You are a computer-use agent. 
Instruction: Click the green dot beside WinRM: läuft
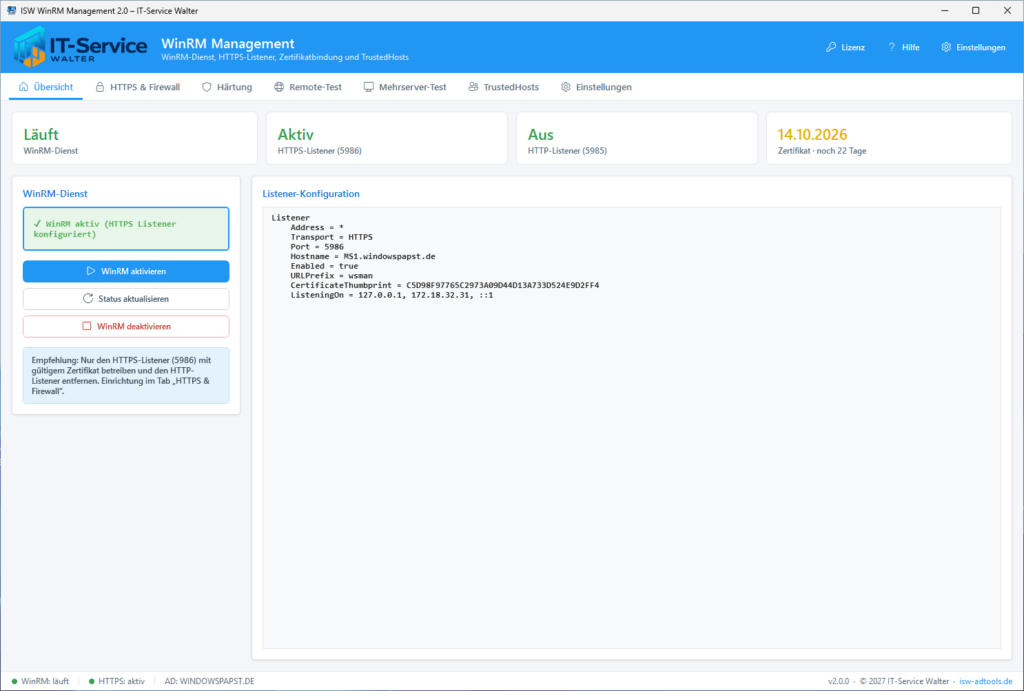point(14,681)
